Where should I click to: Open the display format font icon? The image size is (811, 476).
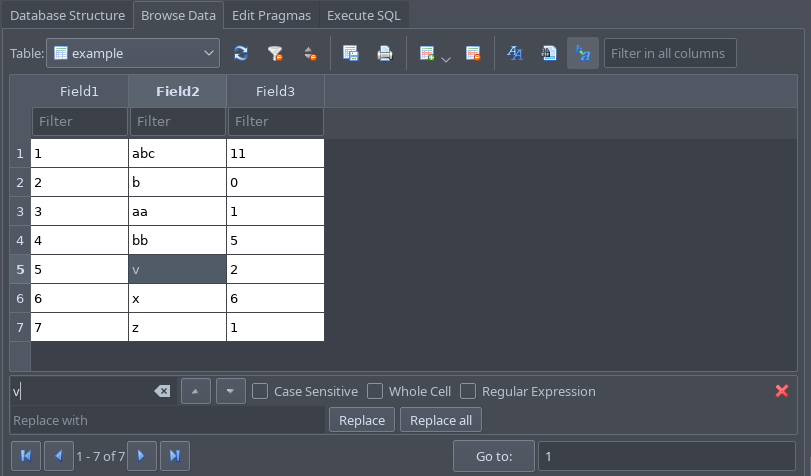click(x=515, y=53)
